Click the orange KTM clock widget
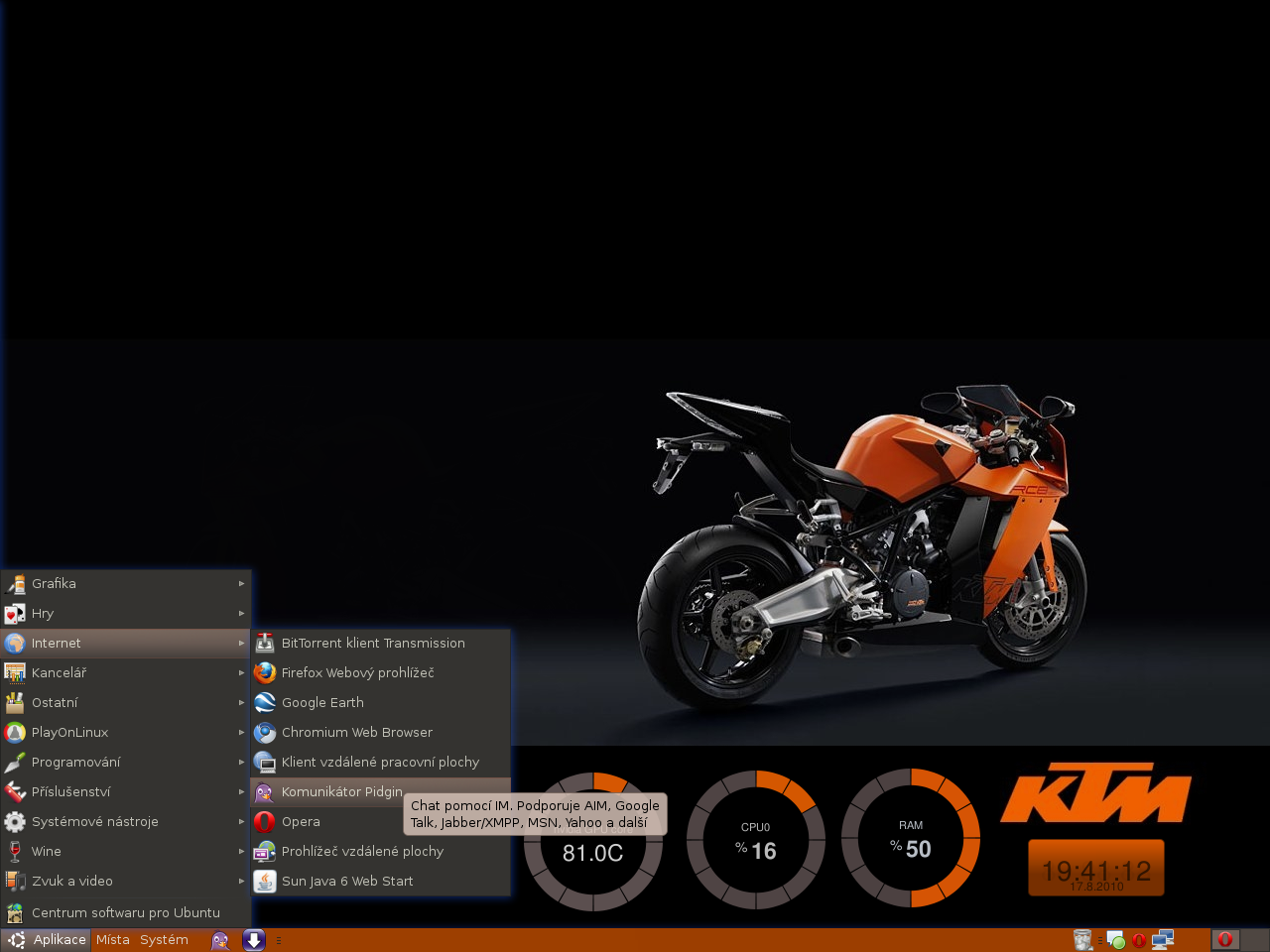Image resolution: width=1270 pixels, height=952 pixels. (1095, 869)
